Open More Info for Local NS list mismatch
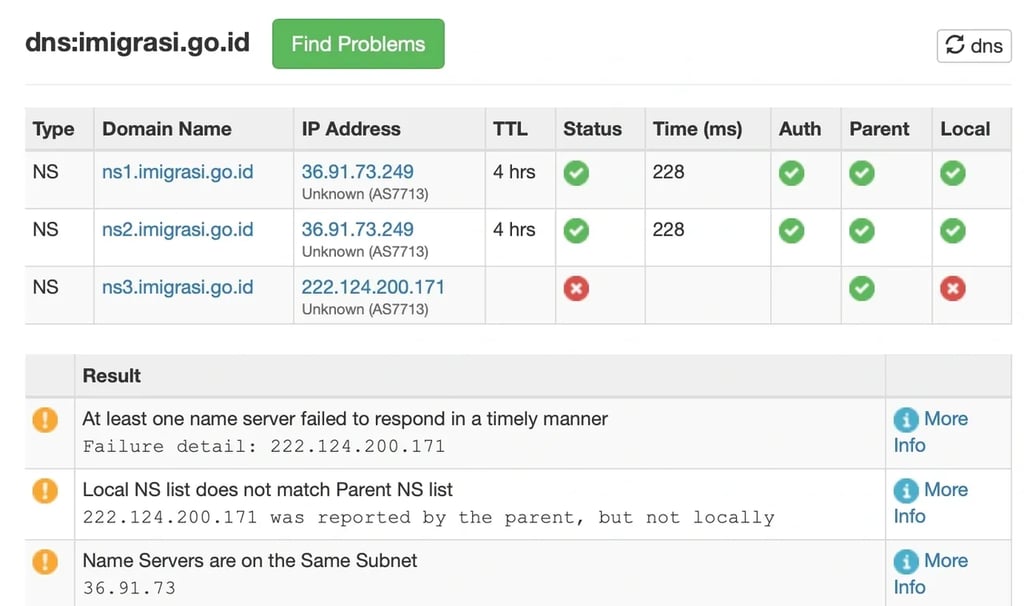Viewport: 1024px width, 606px height. 931,502
